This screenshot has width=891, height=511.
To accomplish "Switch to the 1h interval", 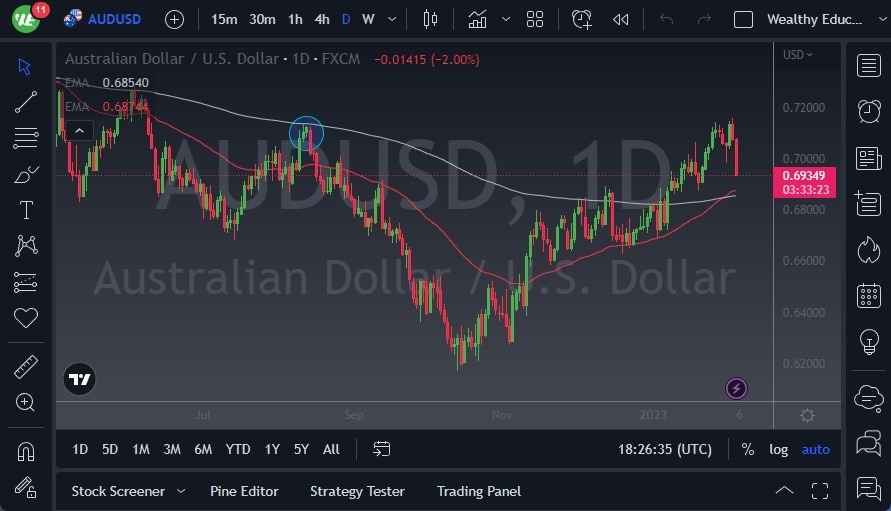I will 295,19.
